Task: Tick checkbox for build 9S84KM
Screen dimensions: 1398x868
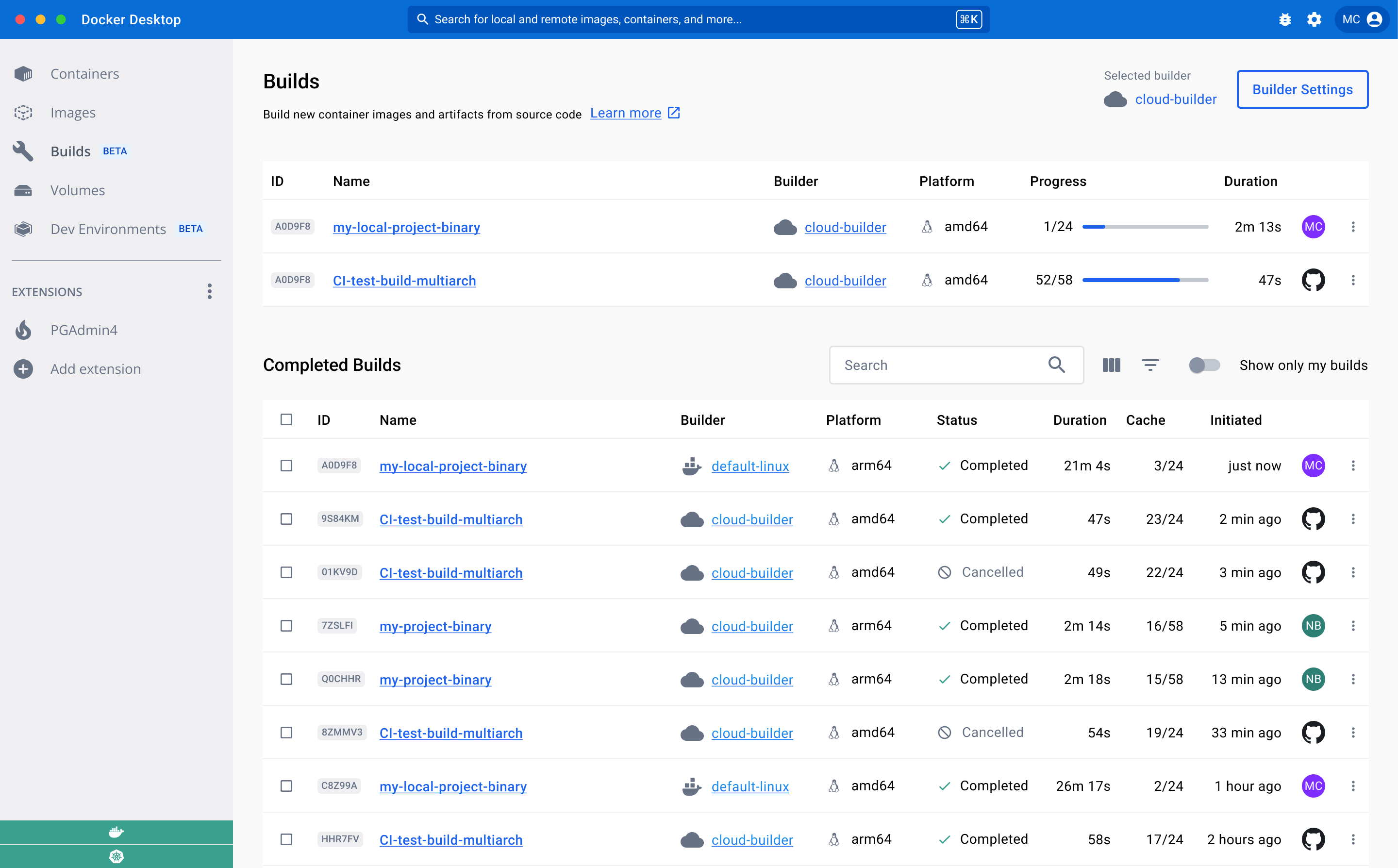Action: tap(286, 519)
